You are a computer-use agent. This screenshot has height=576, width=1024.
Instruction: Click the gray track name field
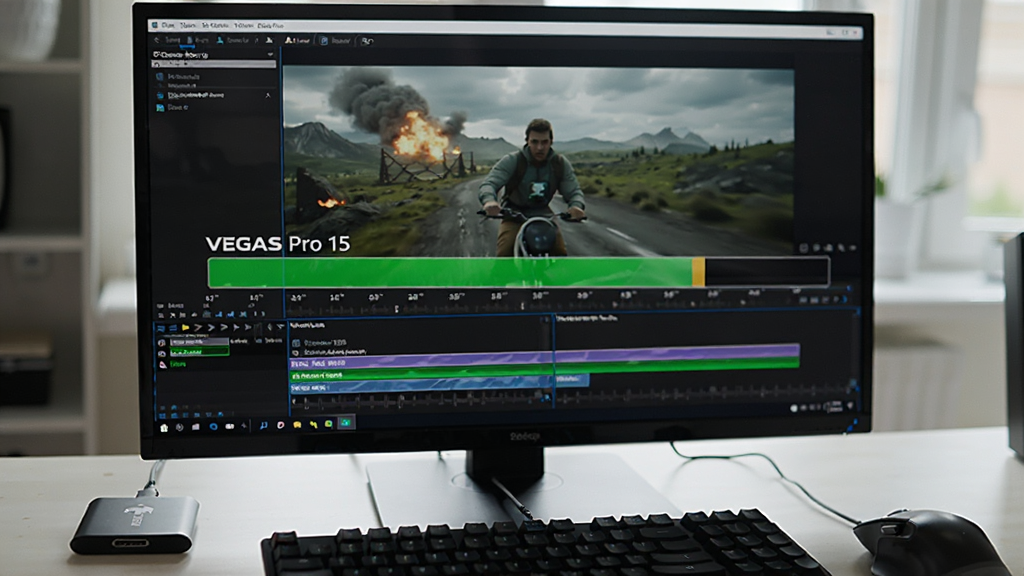199,342
